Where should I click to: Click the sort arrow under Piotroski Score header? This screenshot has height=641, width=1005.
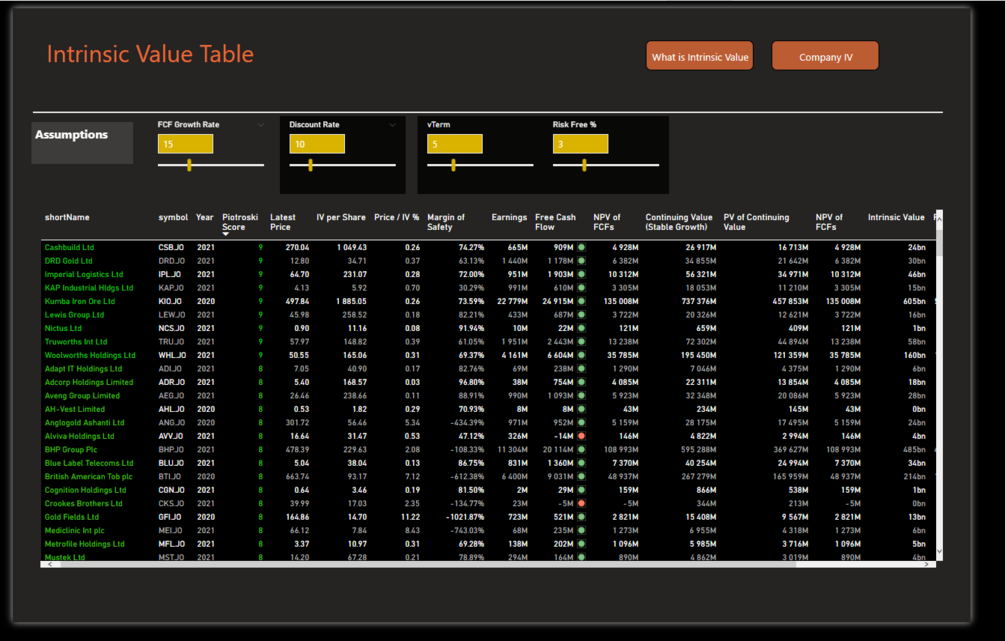(226, 235)
